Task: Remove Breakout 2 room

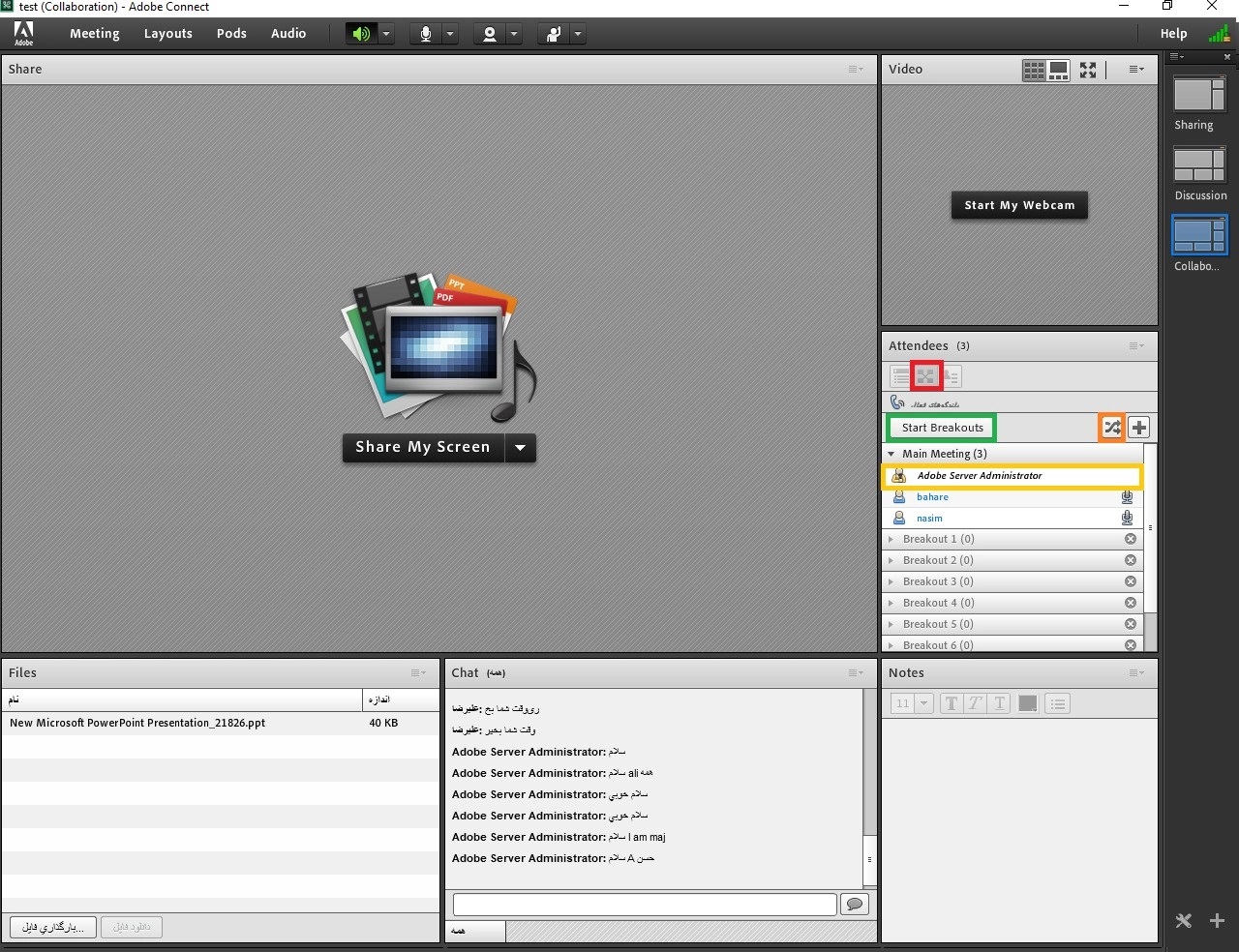Action: point(1130,560)
